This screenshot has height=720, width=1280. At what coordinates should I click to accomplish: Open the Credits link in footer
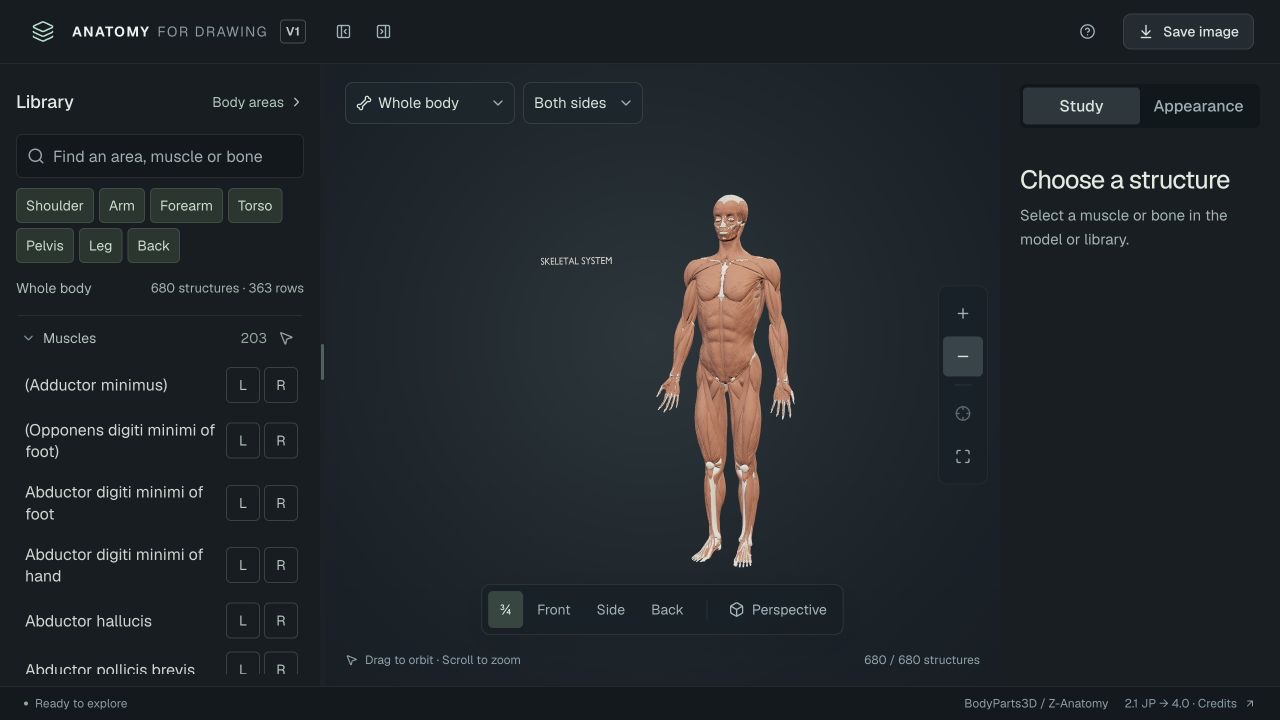[1190, 704]
